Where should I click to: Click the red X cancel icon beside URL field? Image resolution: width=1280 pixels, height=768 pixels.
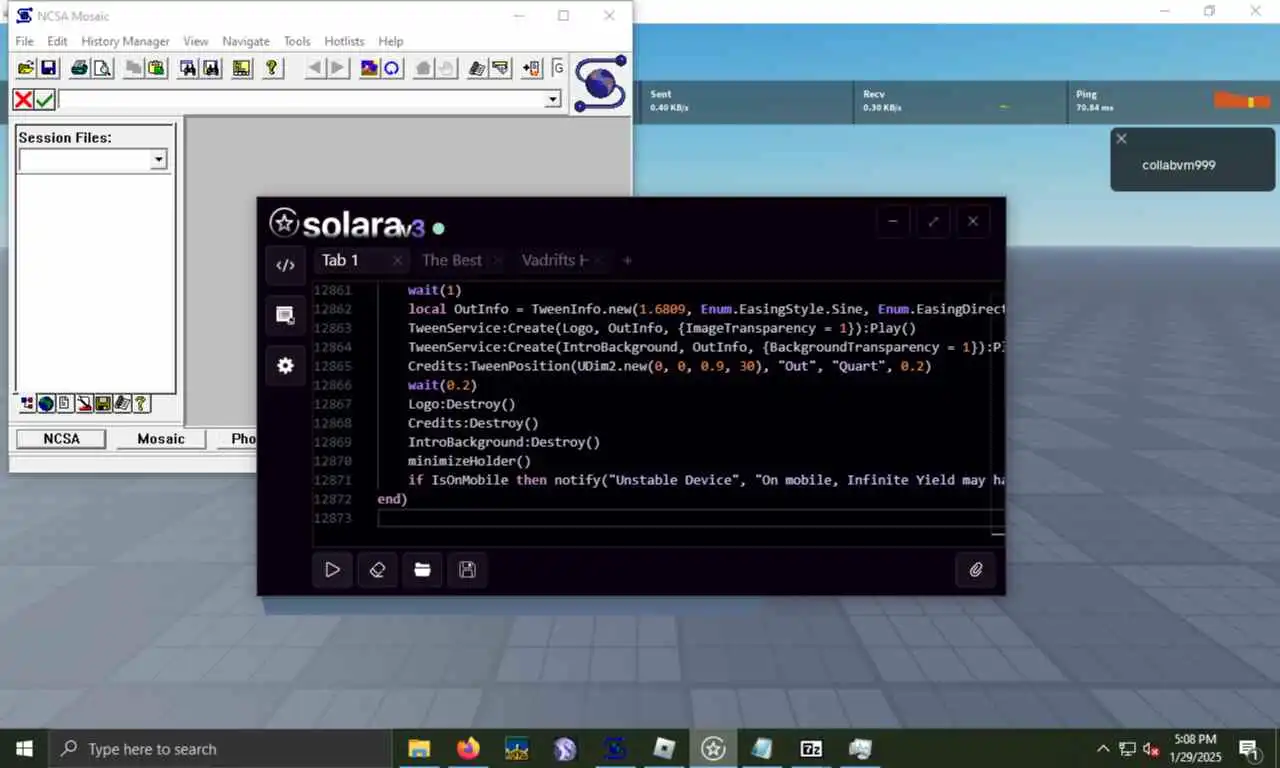(22, 99)
